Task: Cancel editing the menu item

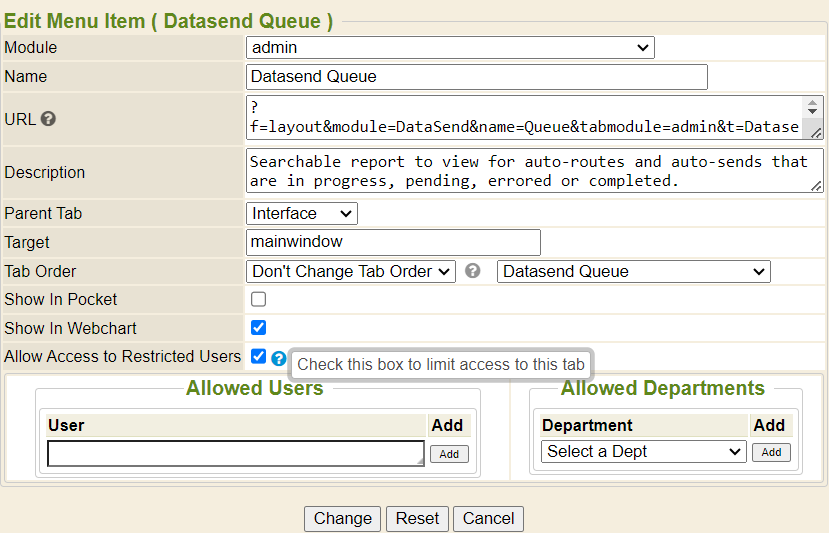Action: 488,518
